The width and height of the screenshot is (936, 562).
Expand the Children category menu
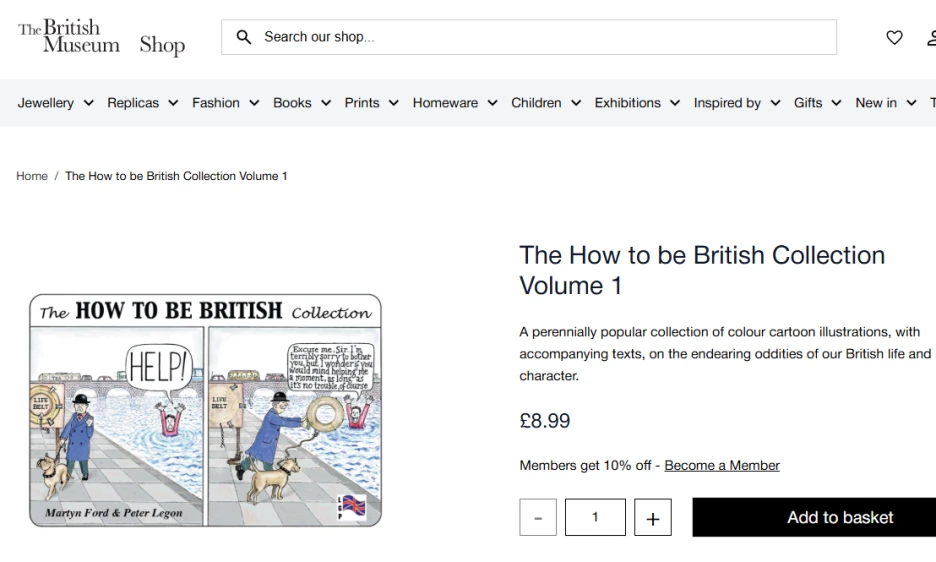[x=546, y=103]
